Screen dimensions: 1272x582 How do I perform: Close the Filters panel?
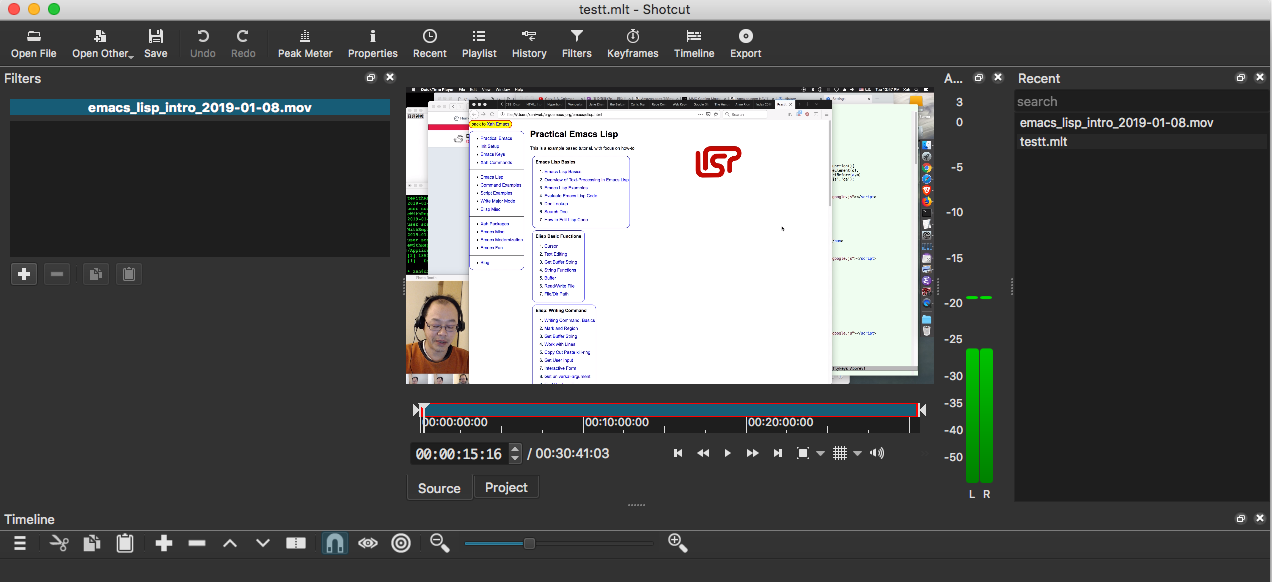pyautogui.click(x=390, y=78)
